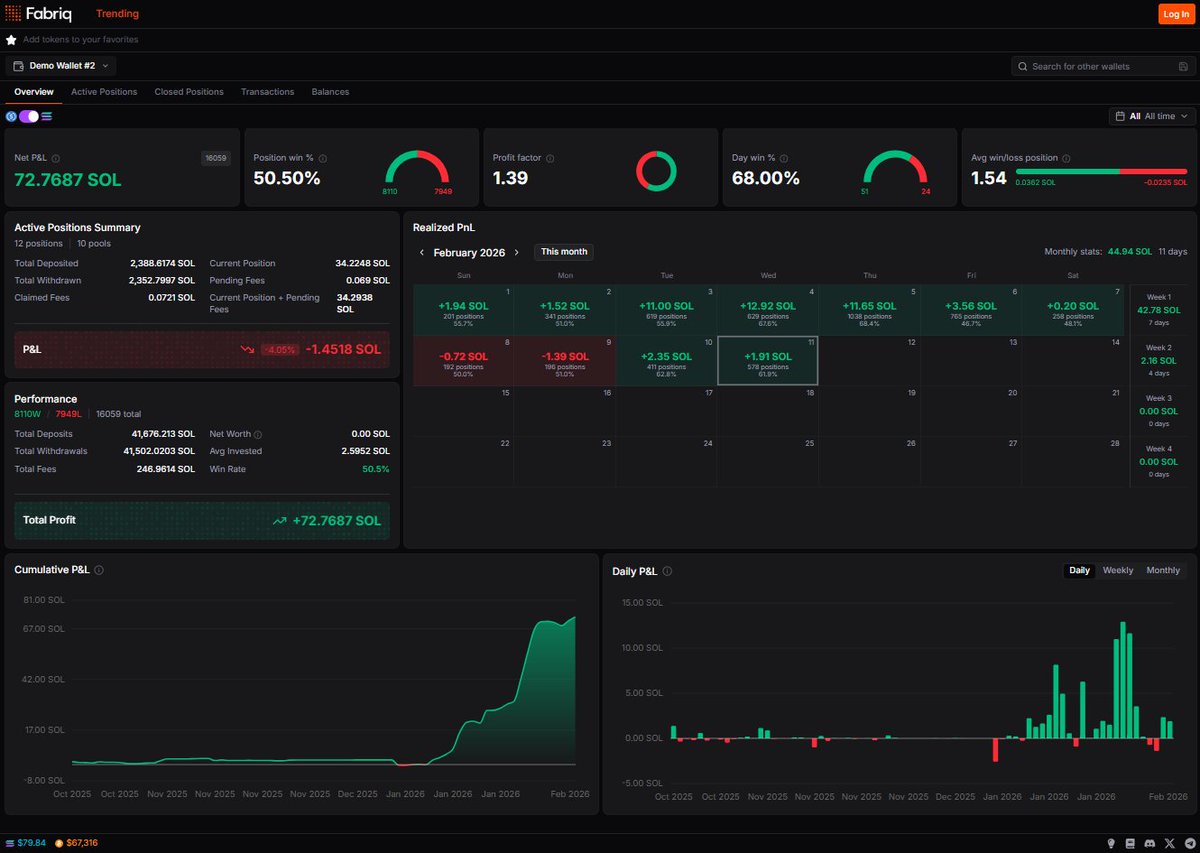
Task: Click Win Rate value 50.5%
Action: (x=376, y=469)
